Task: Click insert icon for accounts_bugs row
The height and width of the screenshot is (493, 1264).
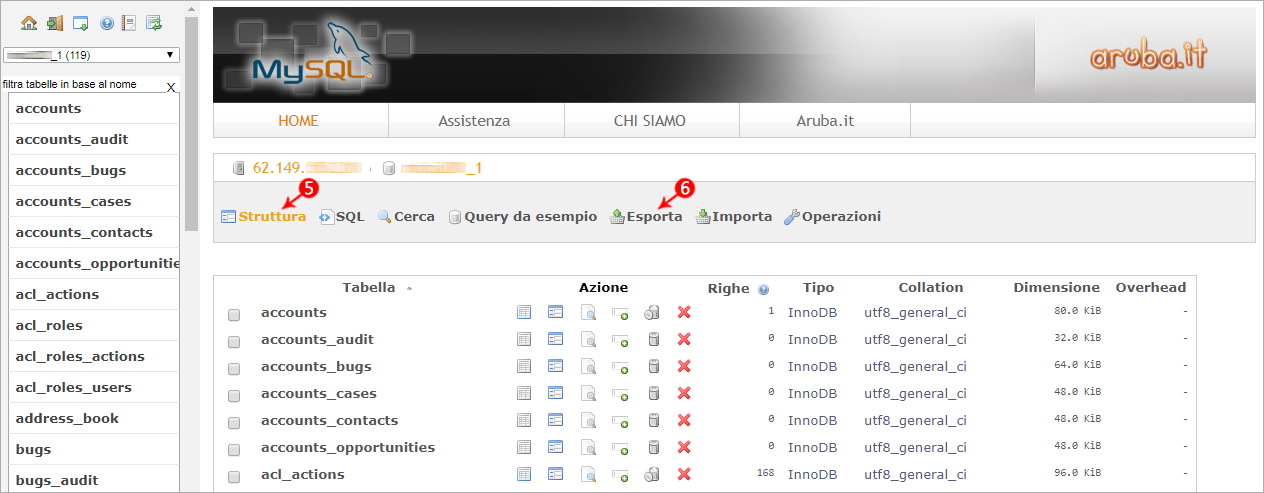Action: pos(620,367)
